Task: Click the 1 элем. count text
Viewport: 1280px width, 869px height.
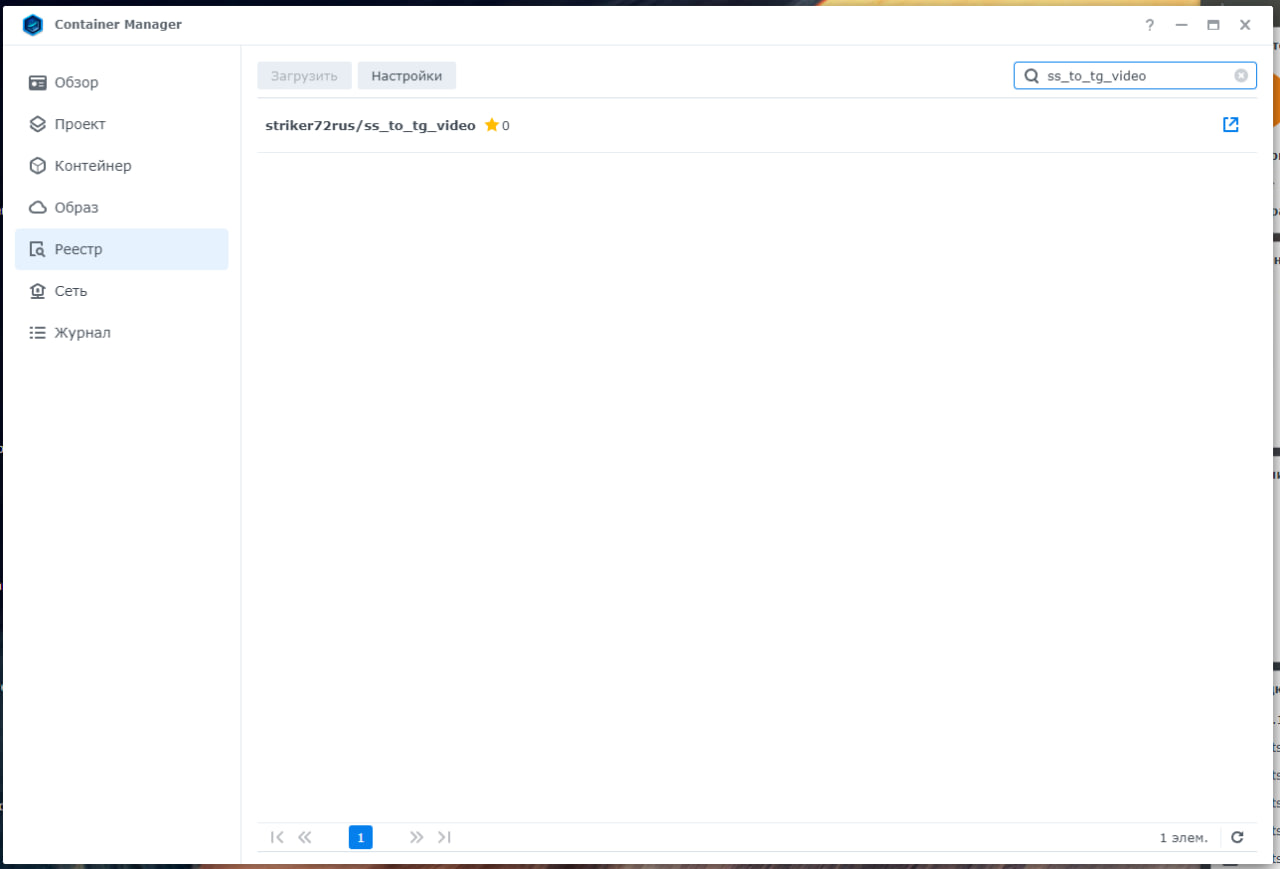Action: pyautogui.click(x=1184, y=838)
